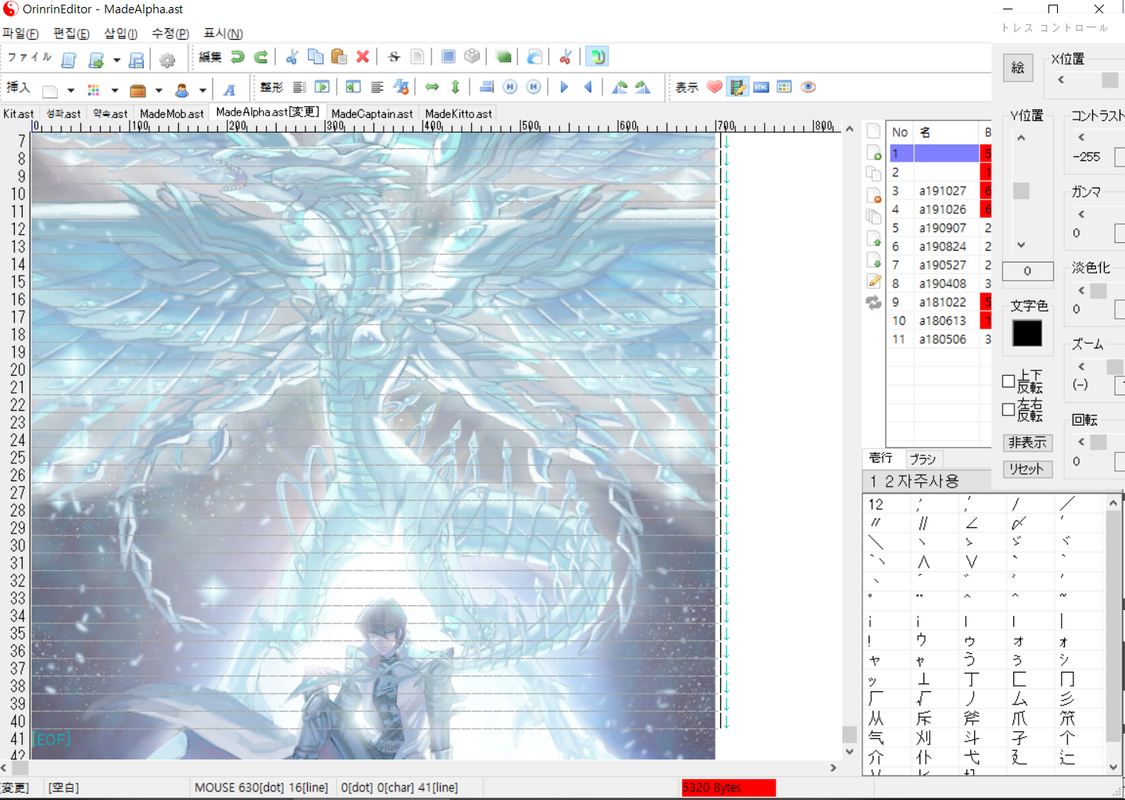The image size is (1125, 800).
Task: Open the 수정(P) menu
Action: [170, 34]
